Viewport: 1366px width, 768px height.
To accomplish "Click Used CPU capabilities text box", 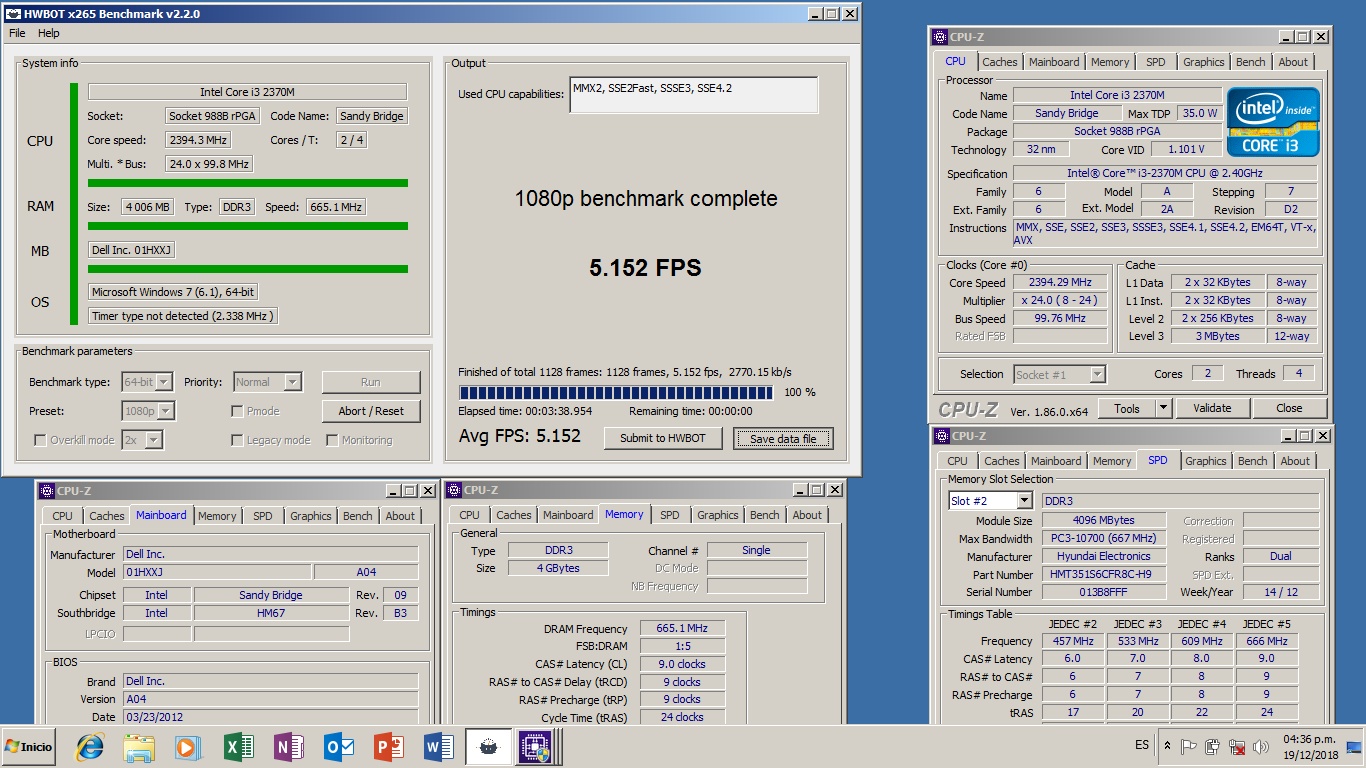I will click(694, 95).
